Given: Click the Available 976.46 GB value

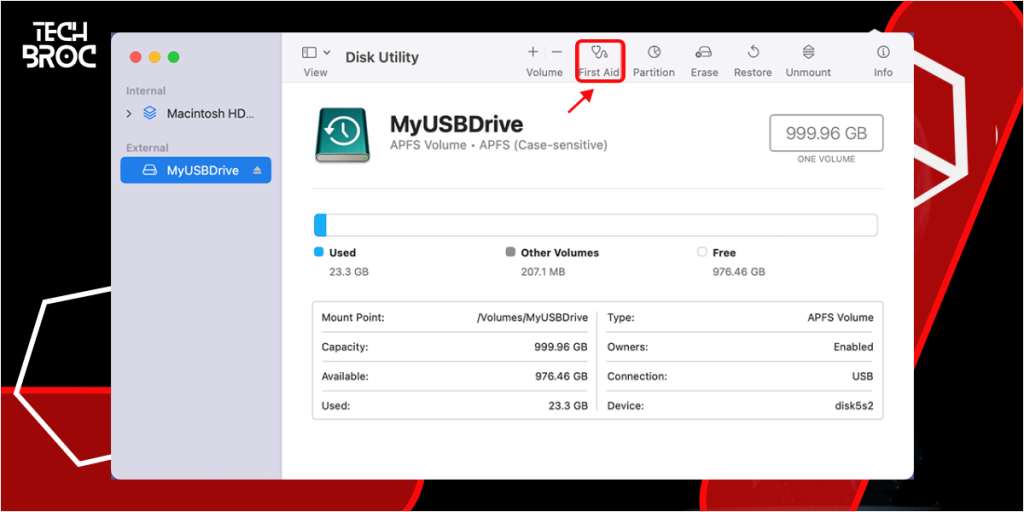Looking at the screenshot, I should point(561,376).
